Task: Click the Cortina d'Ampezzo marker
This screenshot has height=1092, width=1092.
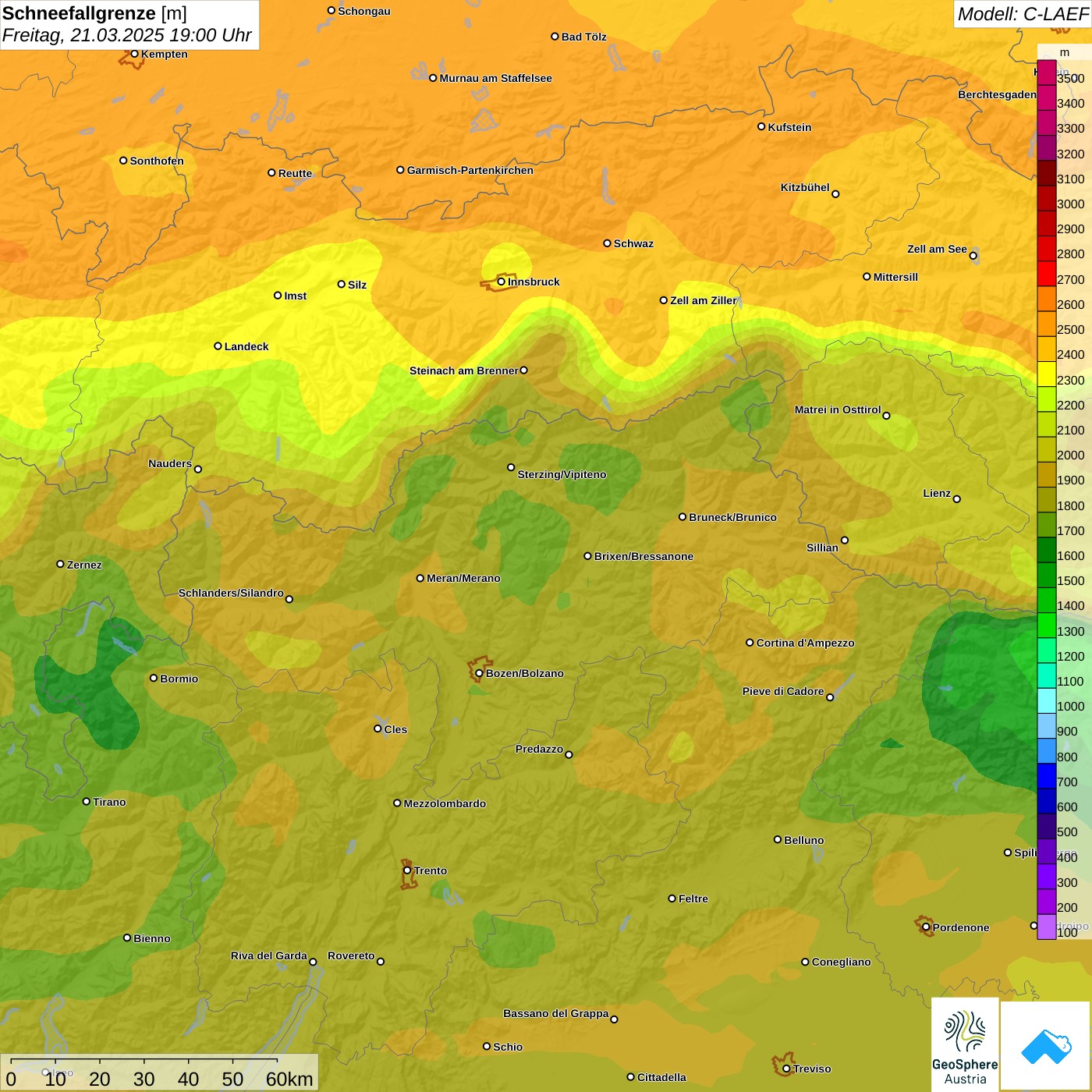Action: 750,643
